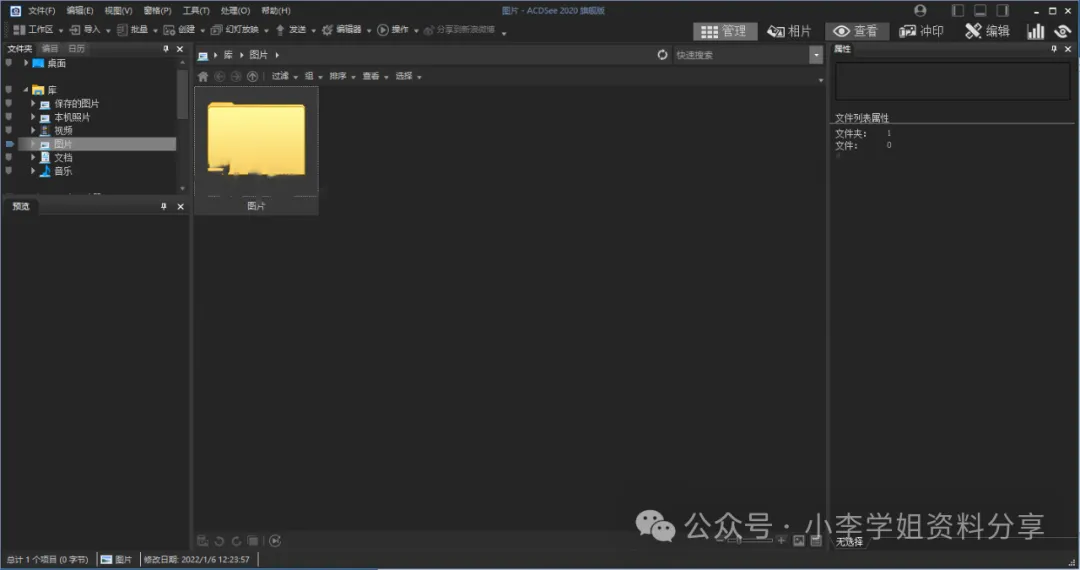Toggle the bottom panel layout icon

[980, 10]
